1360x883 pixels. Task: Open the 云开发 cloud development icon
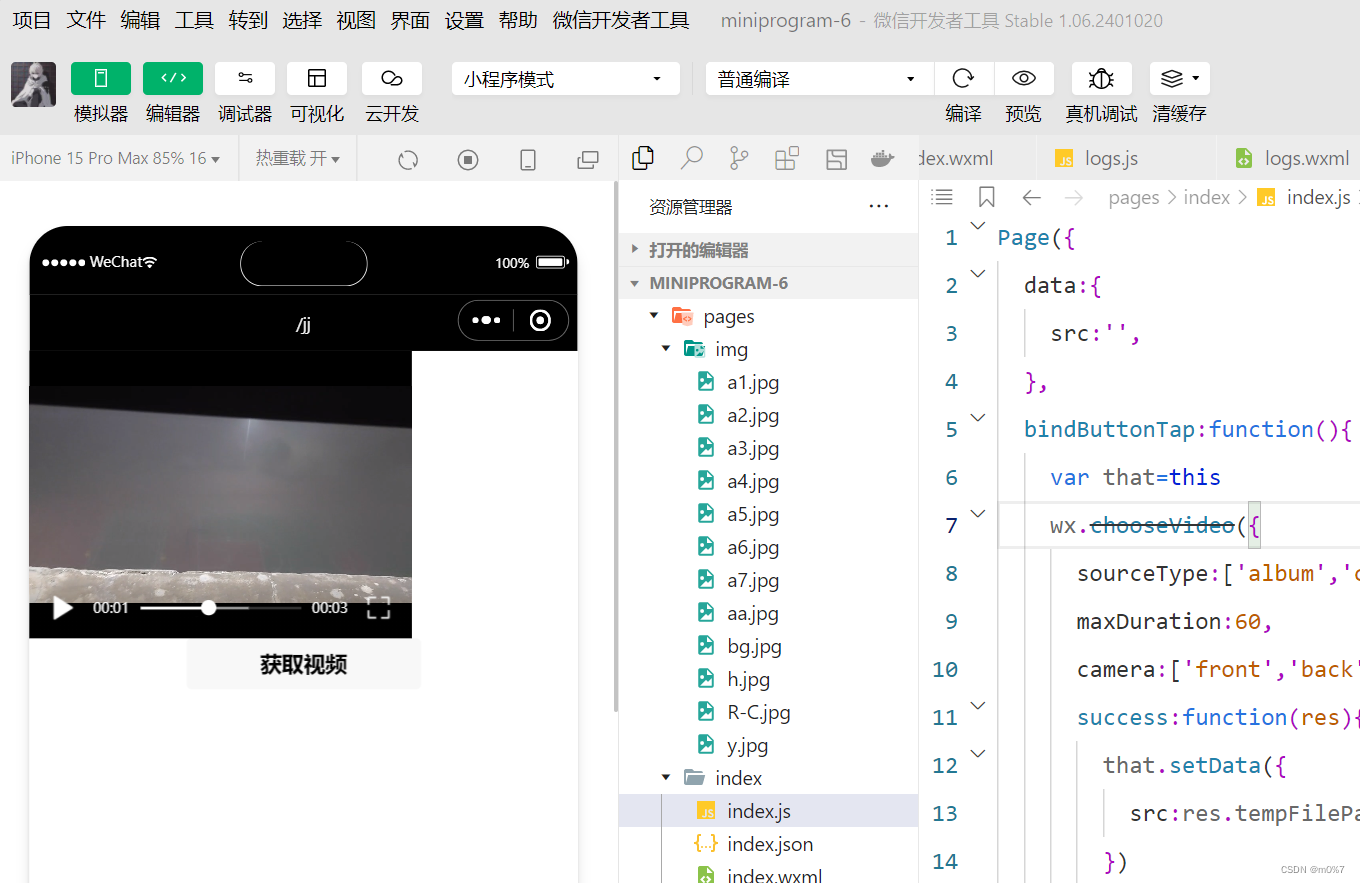[392, 79]
